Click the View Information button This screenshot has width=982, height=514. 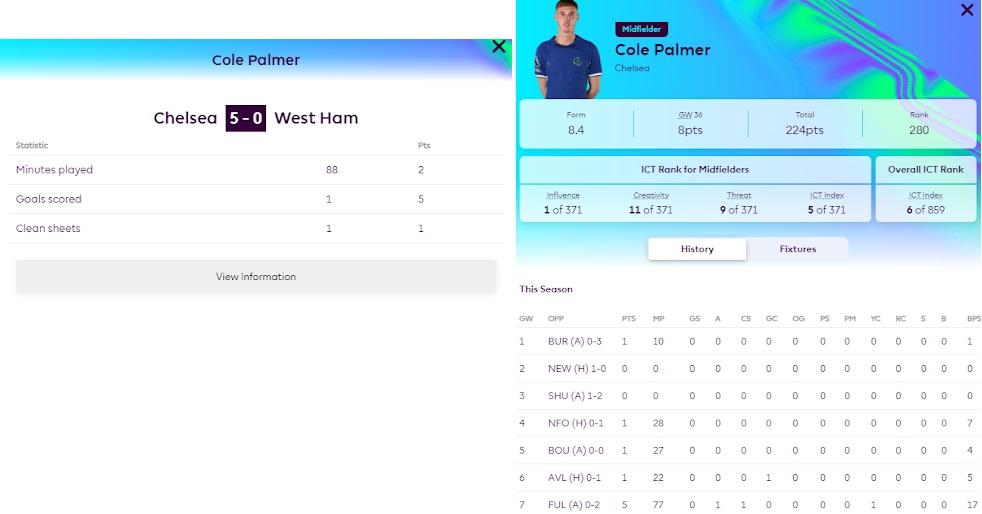click(256, 277)
